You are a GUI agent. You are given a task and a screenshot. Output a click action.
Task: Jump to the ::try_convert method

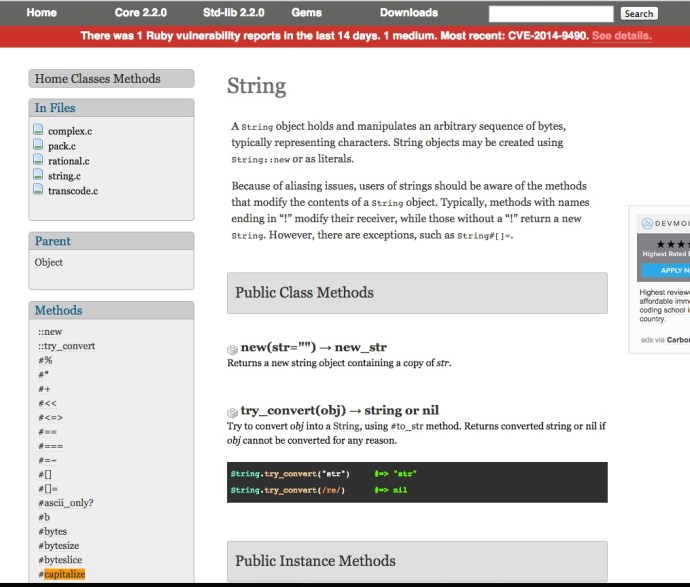(x=66, y=346)
